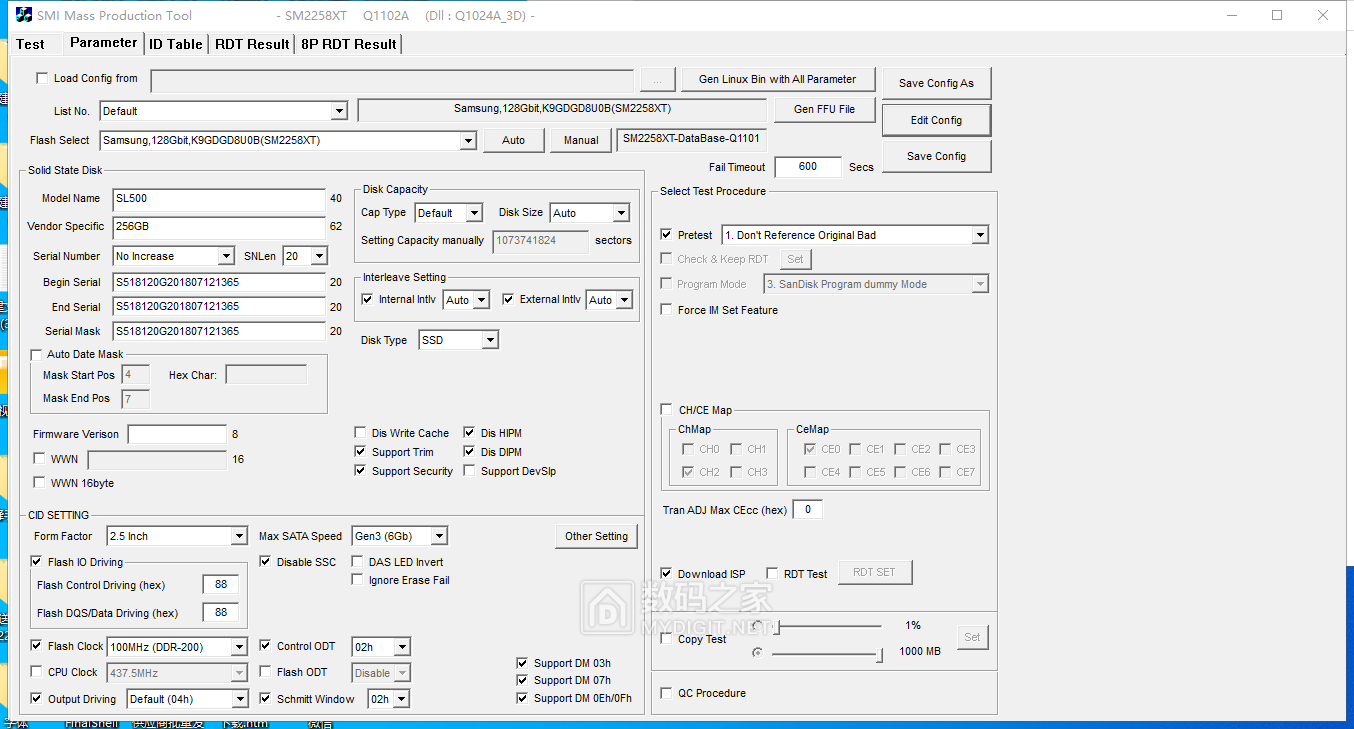Enable the Dis Write Cache checkbox
The height and width of the screenshot is (729, 1354).
tap(361, 433)
